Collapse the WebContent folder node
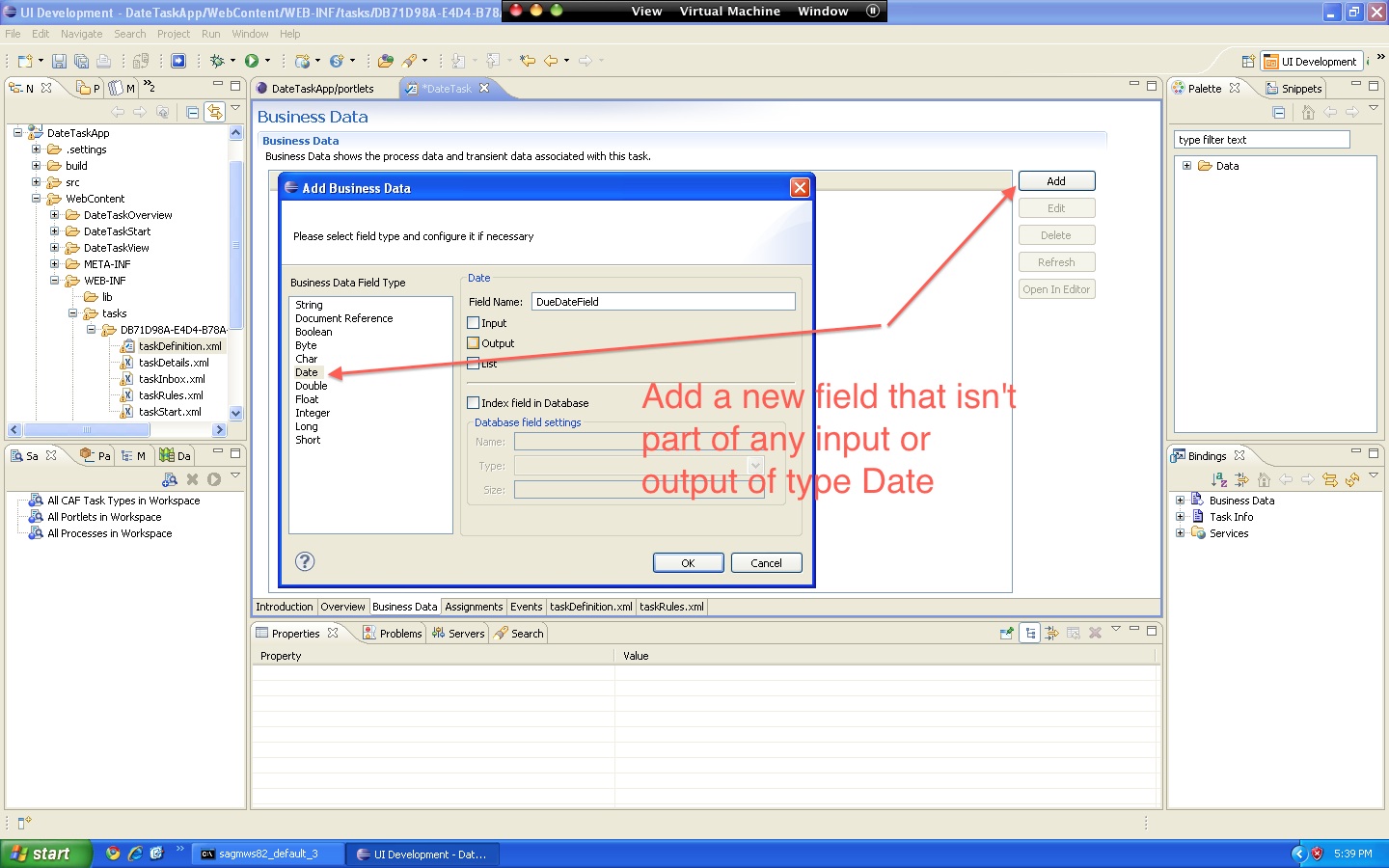The width and height of the screenshot is (1389, 868). click(36, 199)
